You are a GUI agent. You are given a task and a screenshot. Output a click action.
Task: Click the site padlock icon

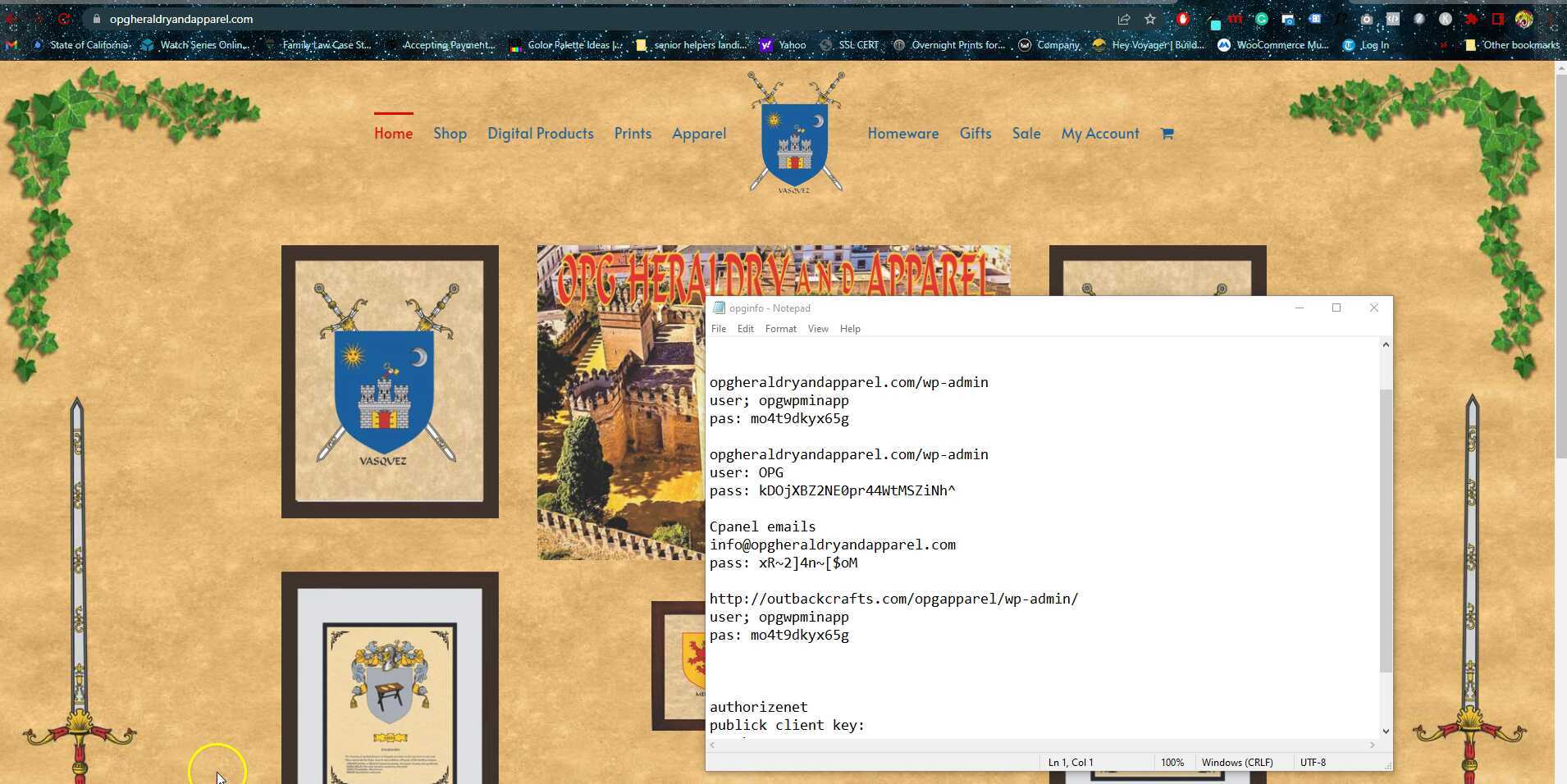pyautogui.click(x=97, y=19)
